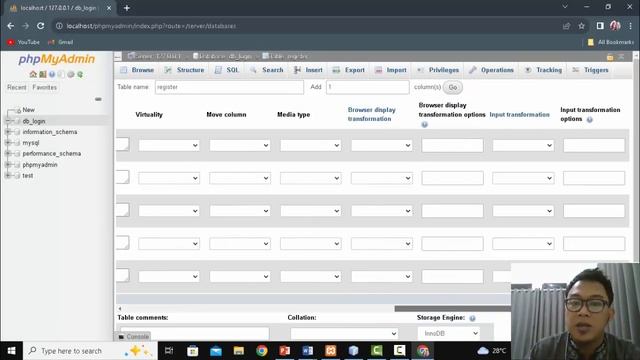Open the Recent tables list

coord(16,87)
